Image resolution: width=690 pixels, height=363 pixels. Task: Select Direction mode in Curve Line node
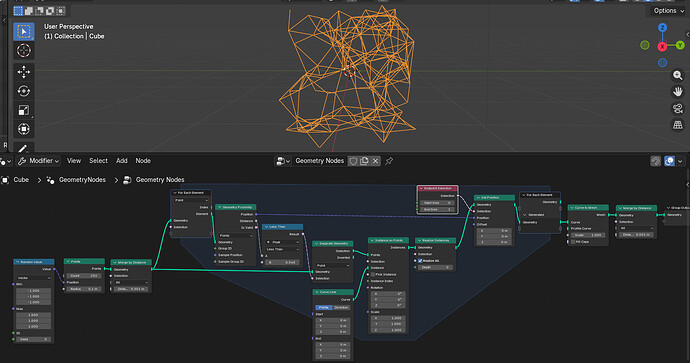(341, 307)
